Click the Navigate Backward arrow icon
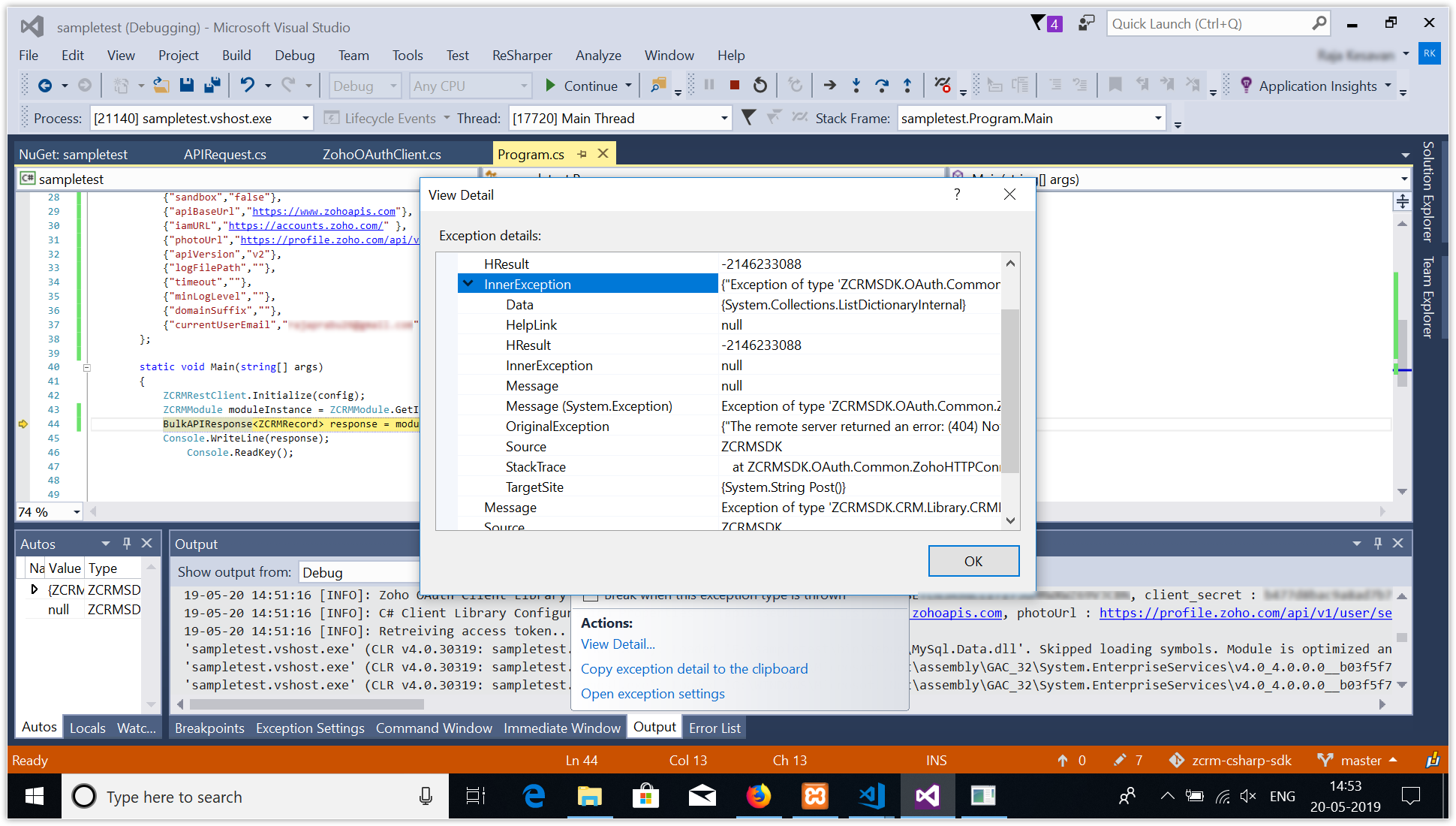1456x826 pixels. 45,86
